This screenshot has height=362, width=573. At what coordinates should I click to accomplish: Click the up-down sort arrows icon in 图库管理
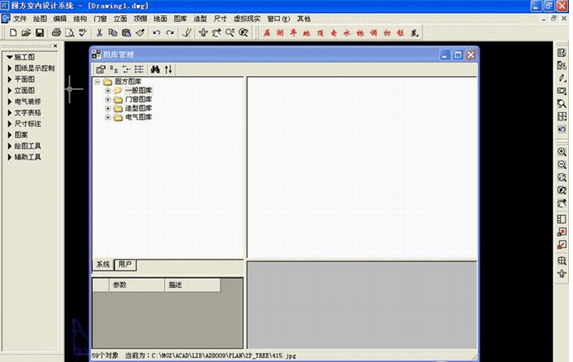(x=168, y=69)
